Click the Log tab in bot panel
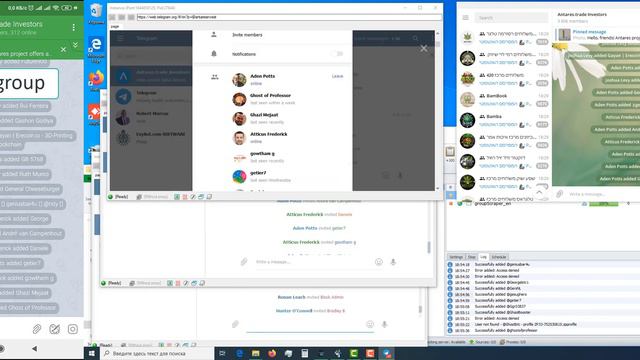This screenshot has height=360, width=640. click(483, 257)
